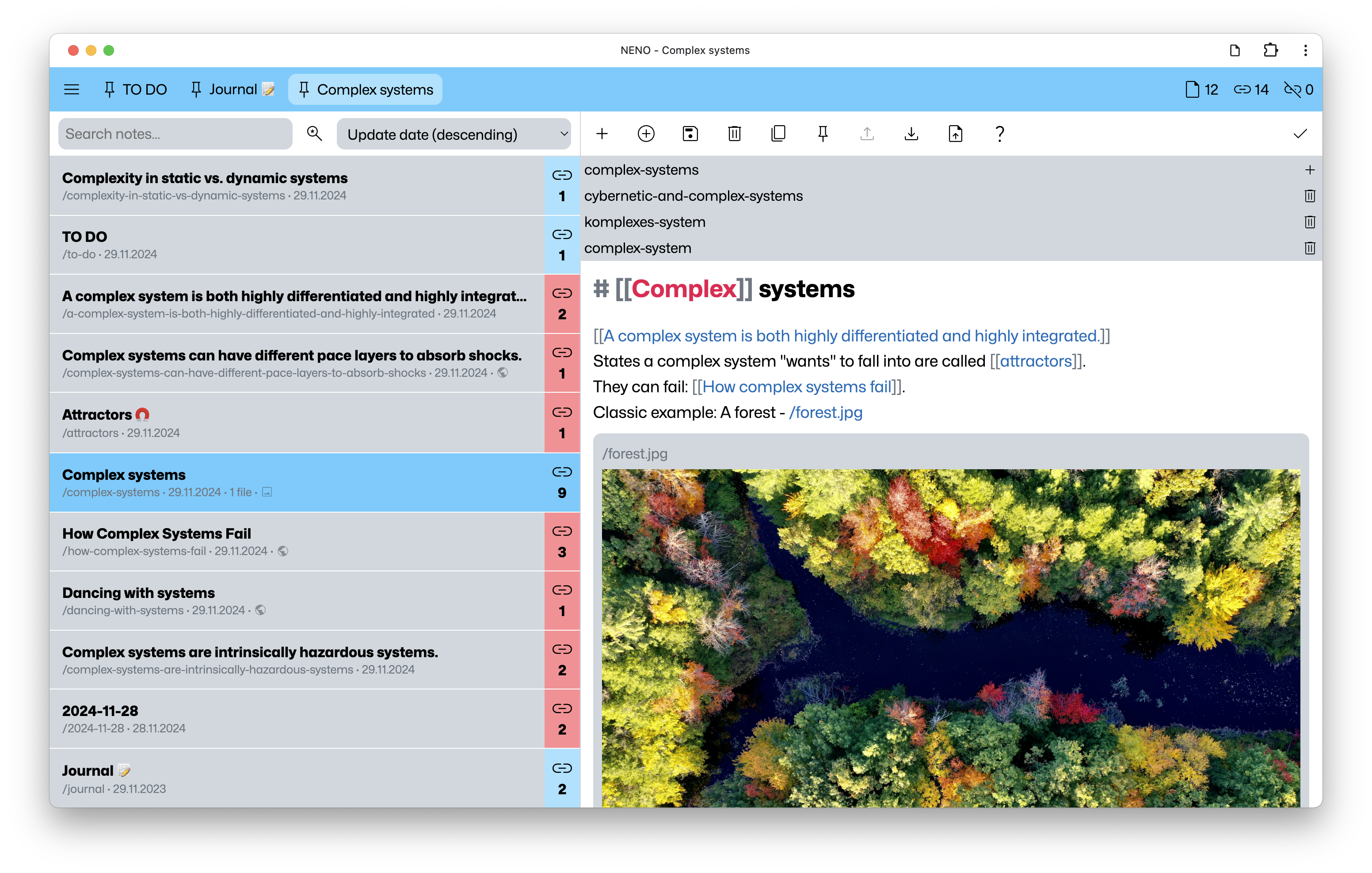The width and height of the screenshot is (1372, 873).
Task: Toggle the sidebar hamburger menu
Action: (72, 89)
